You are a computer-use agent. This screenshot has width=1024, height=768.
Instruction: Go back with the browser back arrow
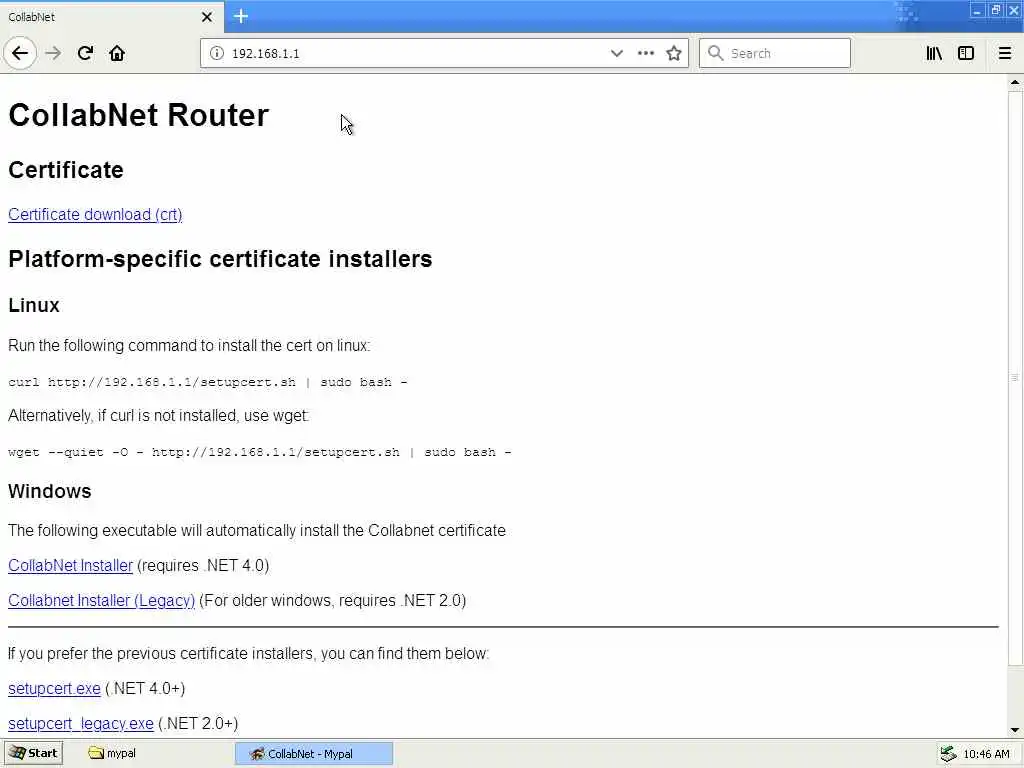(20, 53)
